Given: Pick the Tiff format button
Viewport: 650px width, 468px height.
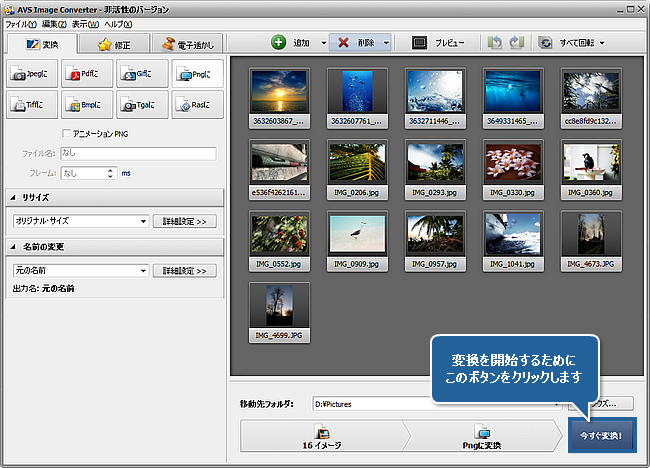Looking at the screenshot, I should pyautogui.click(x=32, y=104).
